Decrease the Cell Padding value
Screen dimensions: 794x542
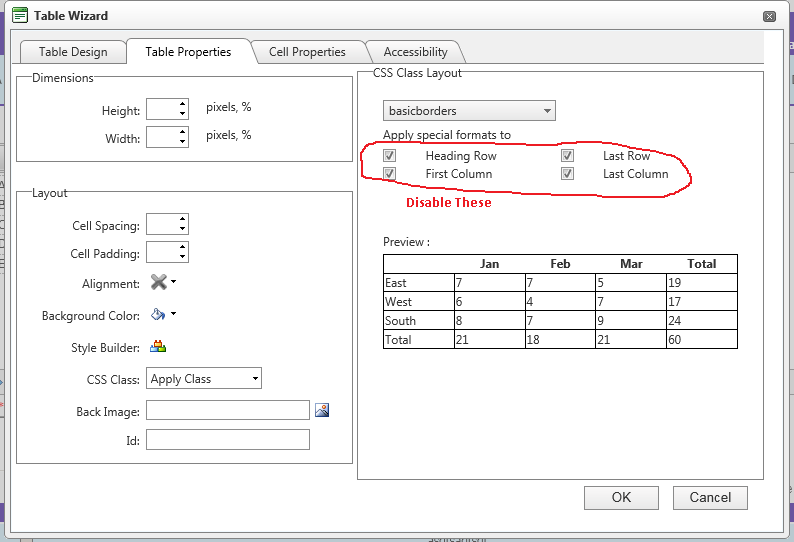click(182, 256)
